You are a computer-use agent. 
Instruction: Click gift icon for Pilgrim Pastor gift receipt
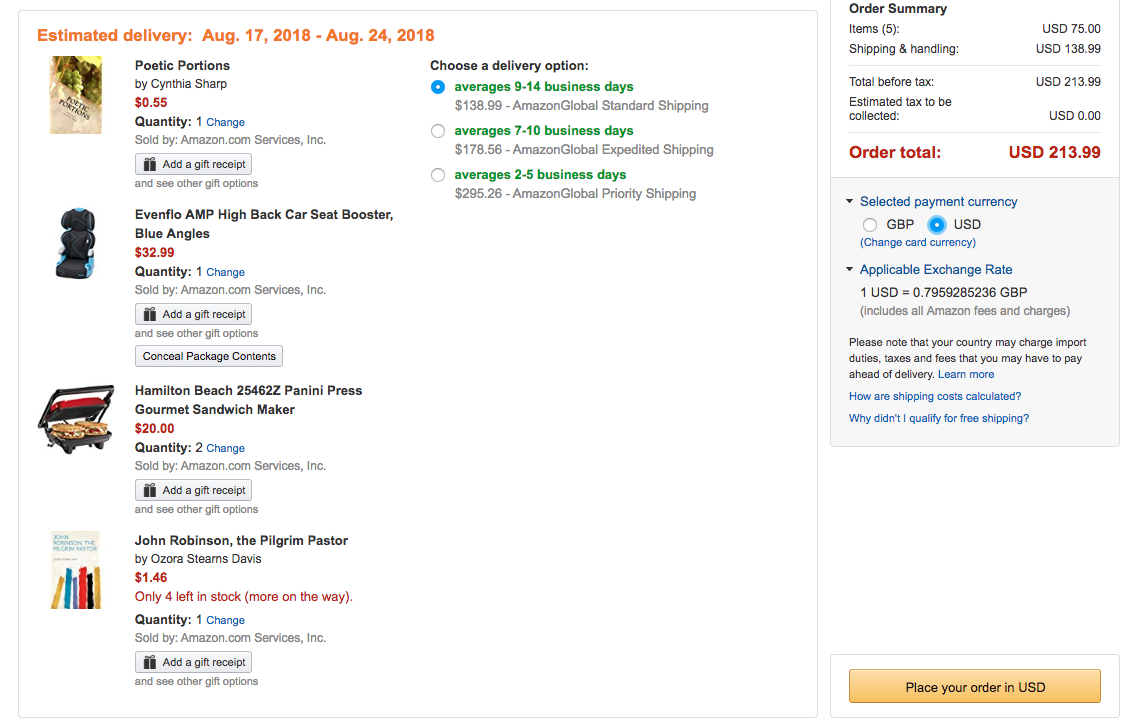[150, 662]
